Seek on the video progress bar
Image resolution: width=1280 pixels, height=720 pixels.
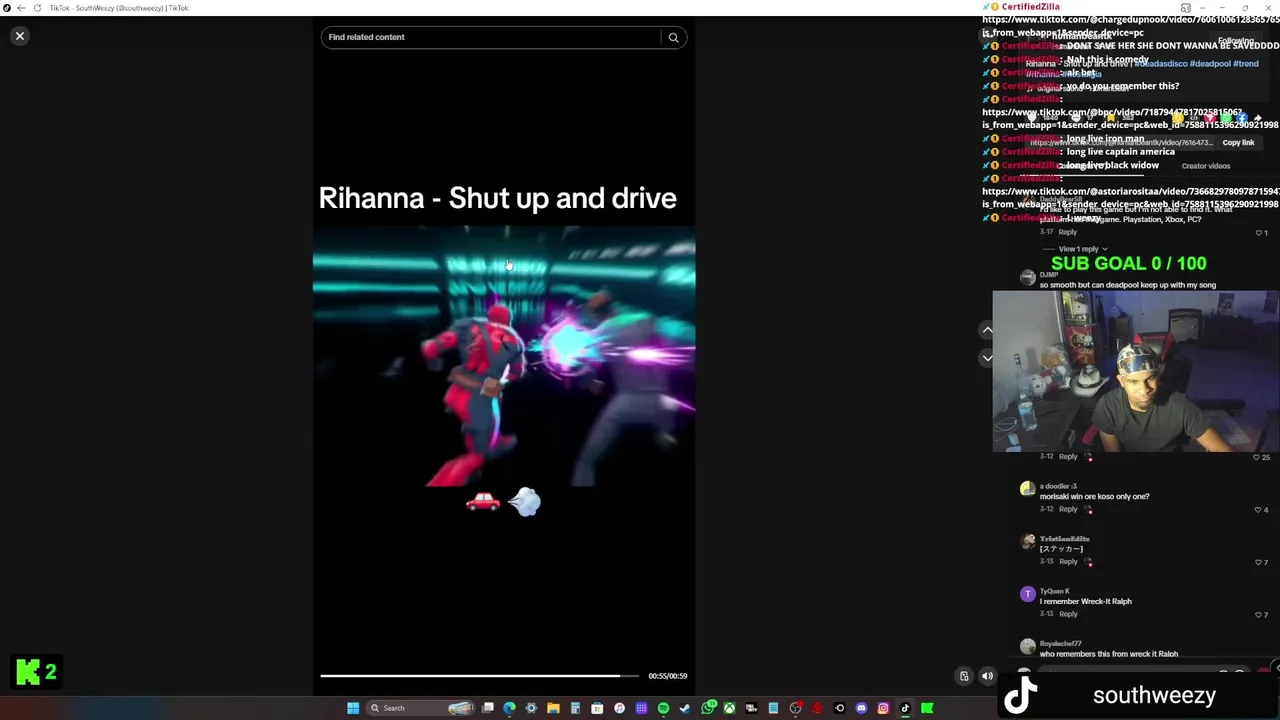coord(479,676)
